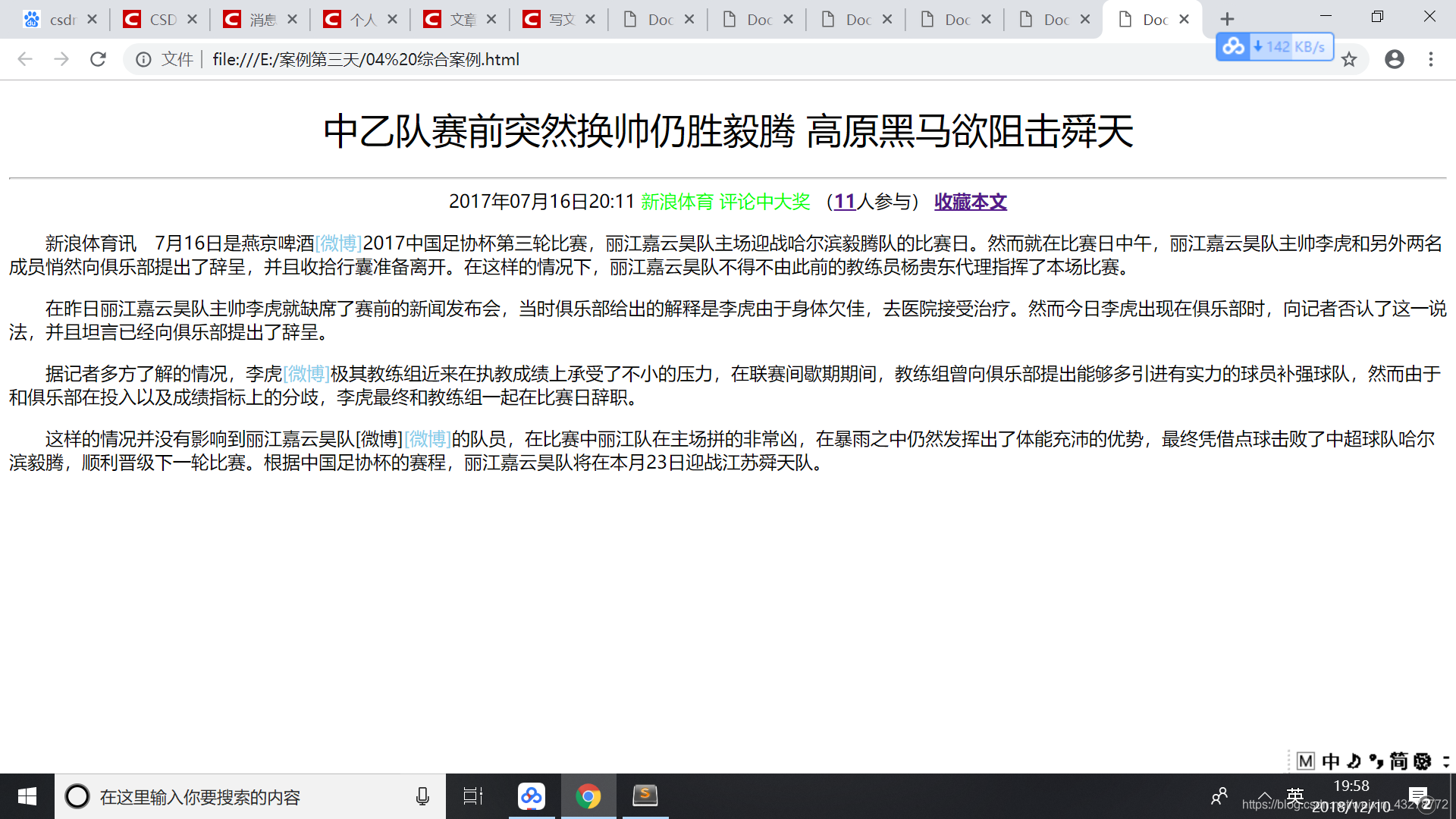This screenshot has height=819, width=1456.
Task: Click the Cortana circle icon
Action: pyautogui.click(x=77, y=796)
